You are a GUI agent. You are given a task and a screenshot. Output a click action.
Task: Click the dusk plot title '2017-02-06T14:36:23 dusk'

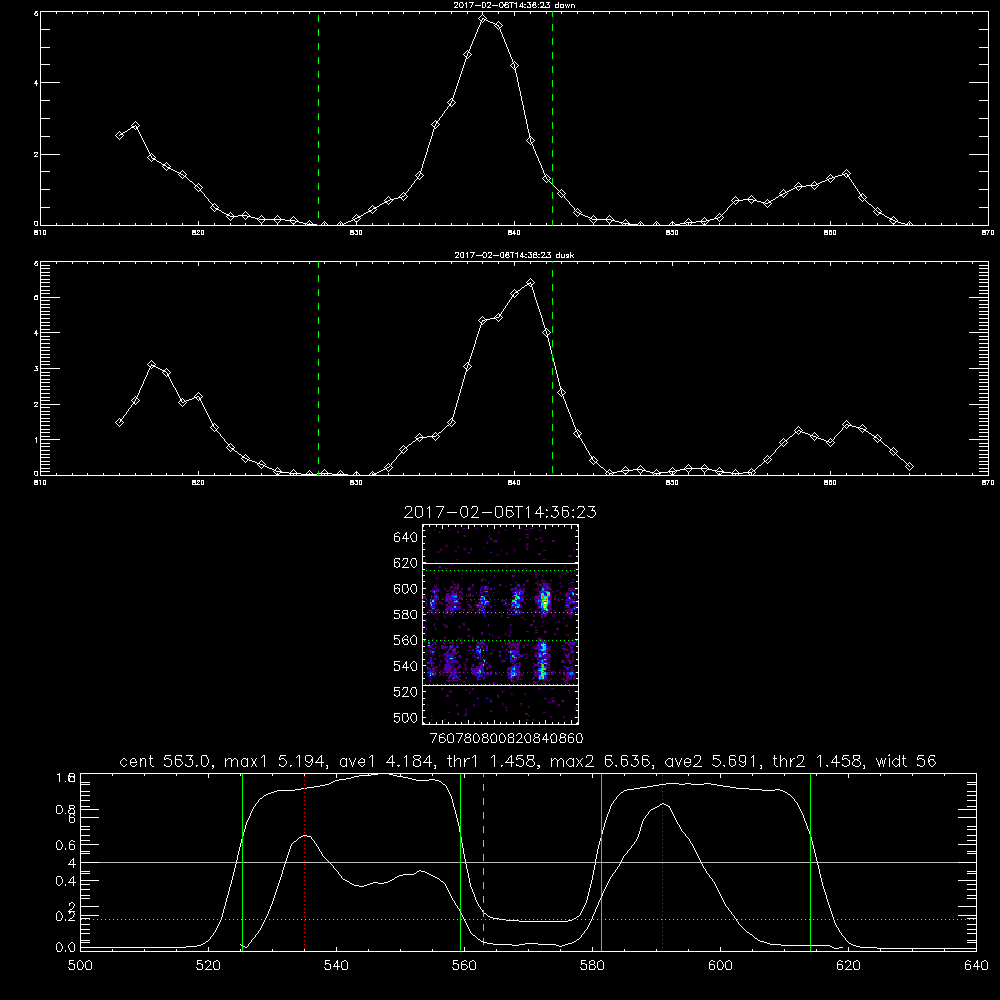pos(514,255)
